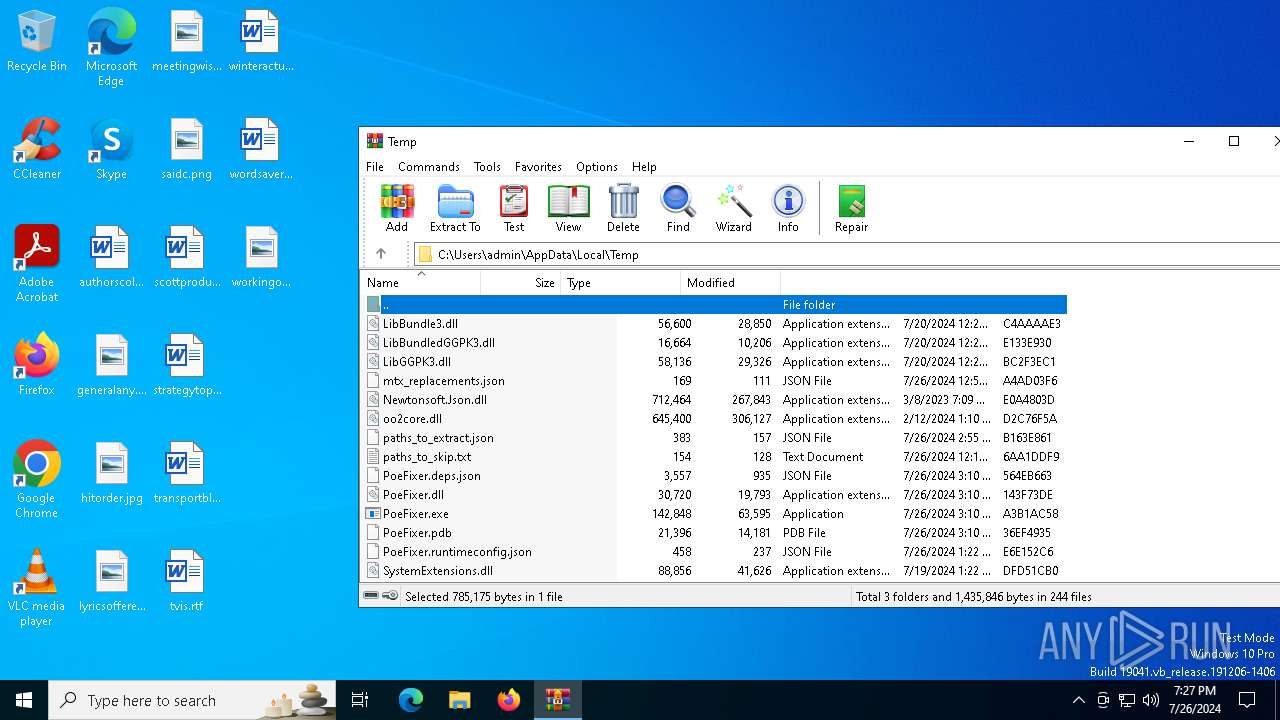1280x720 pixels.
Task: Open the Windows Start button
Action: click(x=24, y=700)
